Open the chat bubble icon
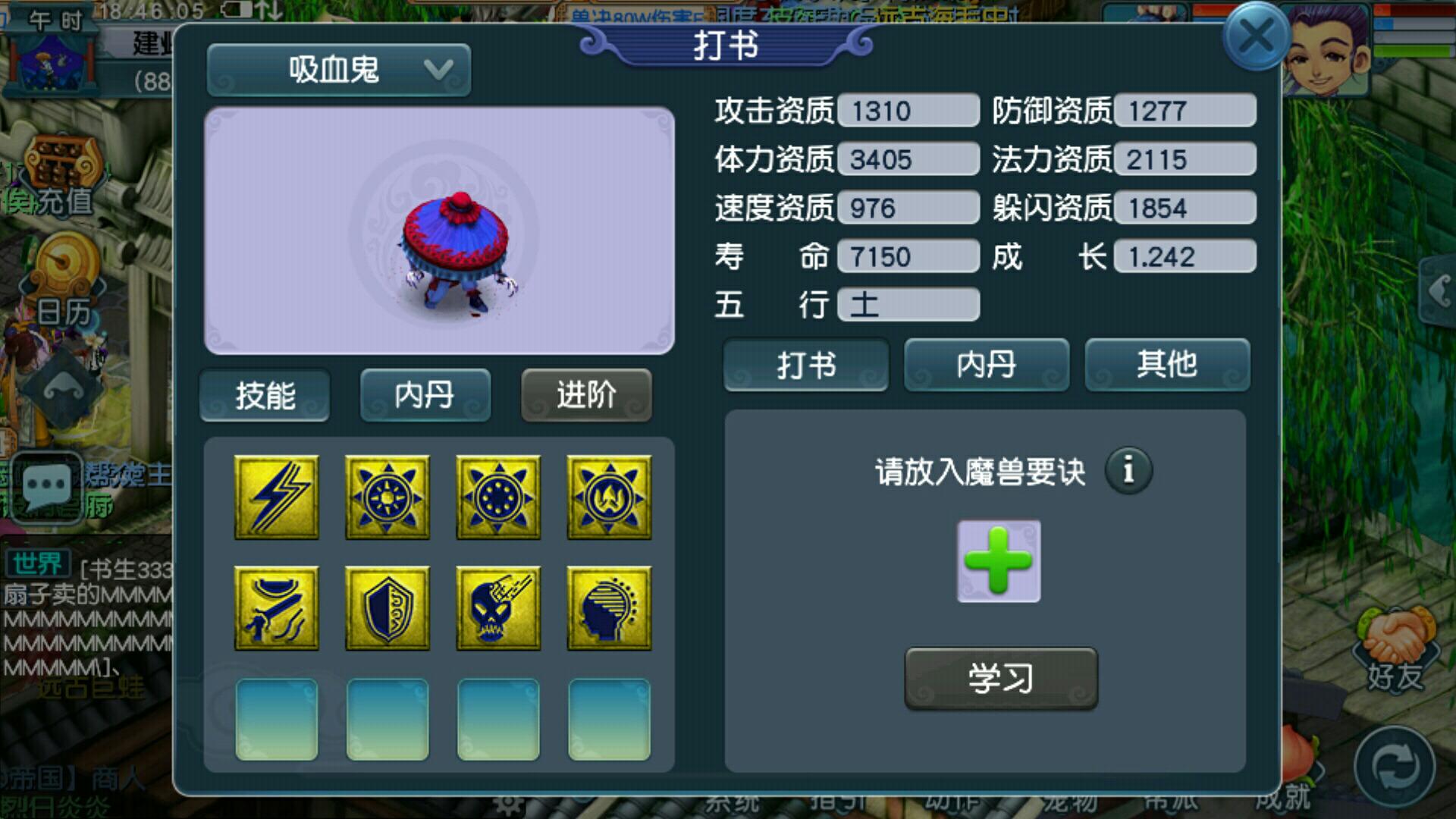1456x819 pixels. point(47,485)
